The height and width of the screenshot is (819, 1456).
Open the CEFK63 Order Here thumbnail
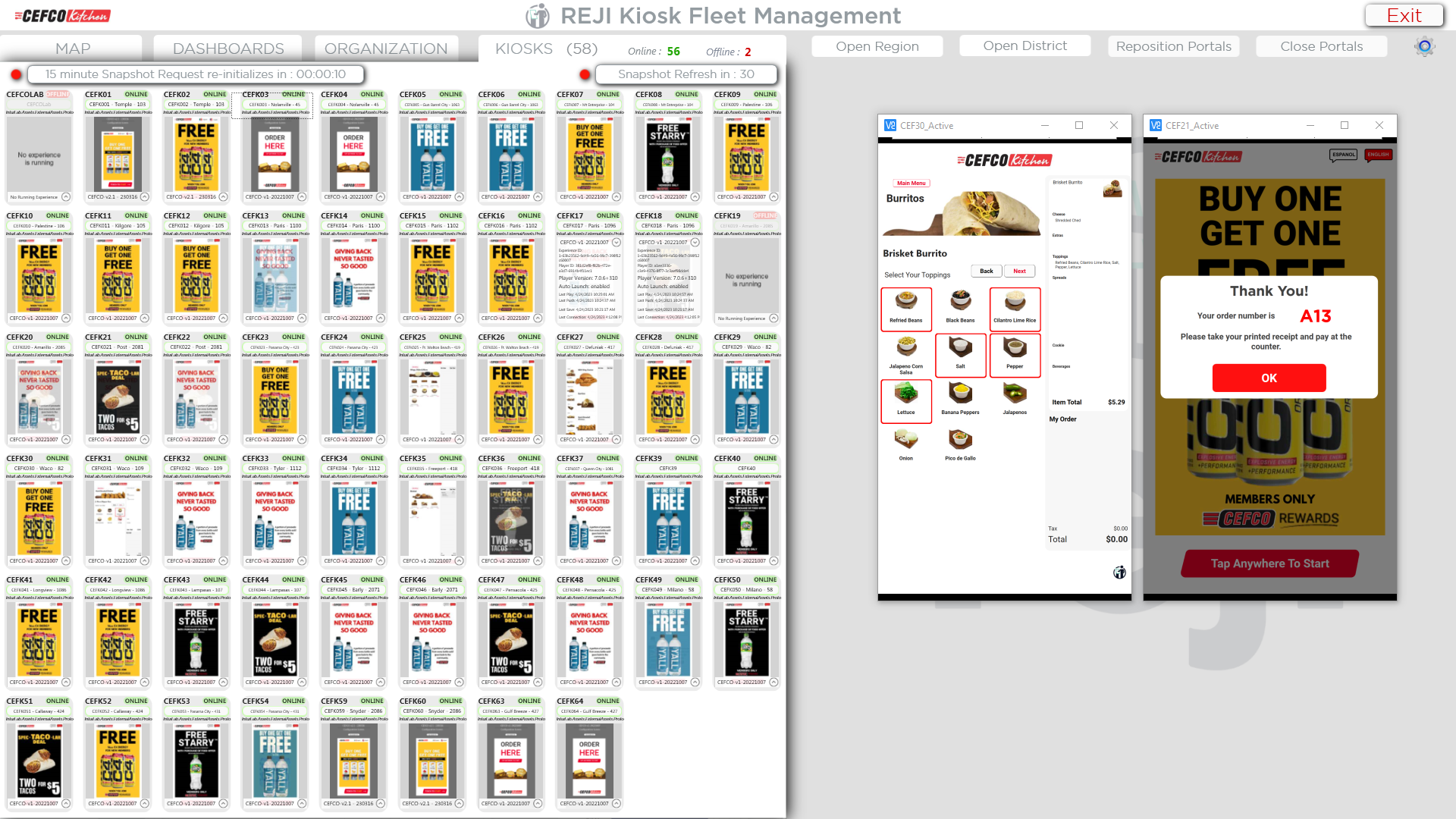click(x=511, y=761)
